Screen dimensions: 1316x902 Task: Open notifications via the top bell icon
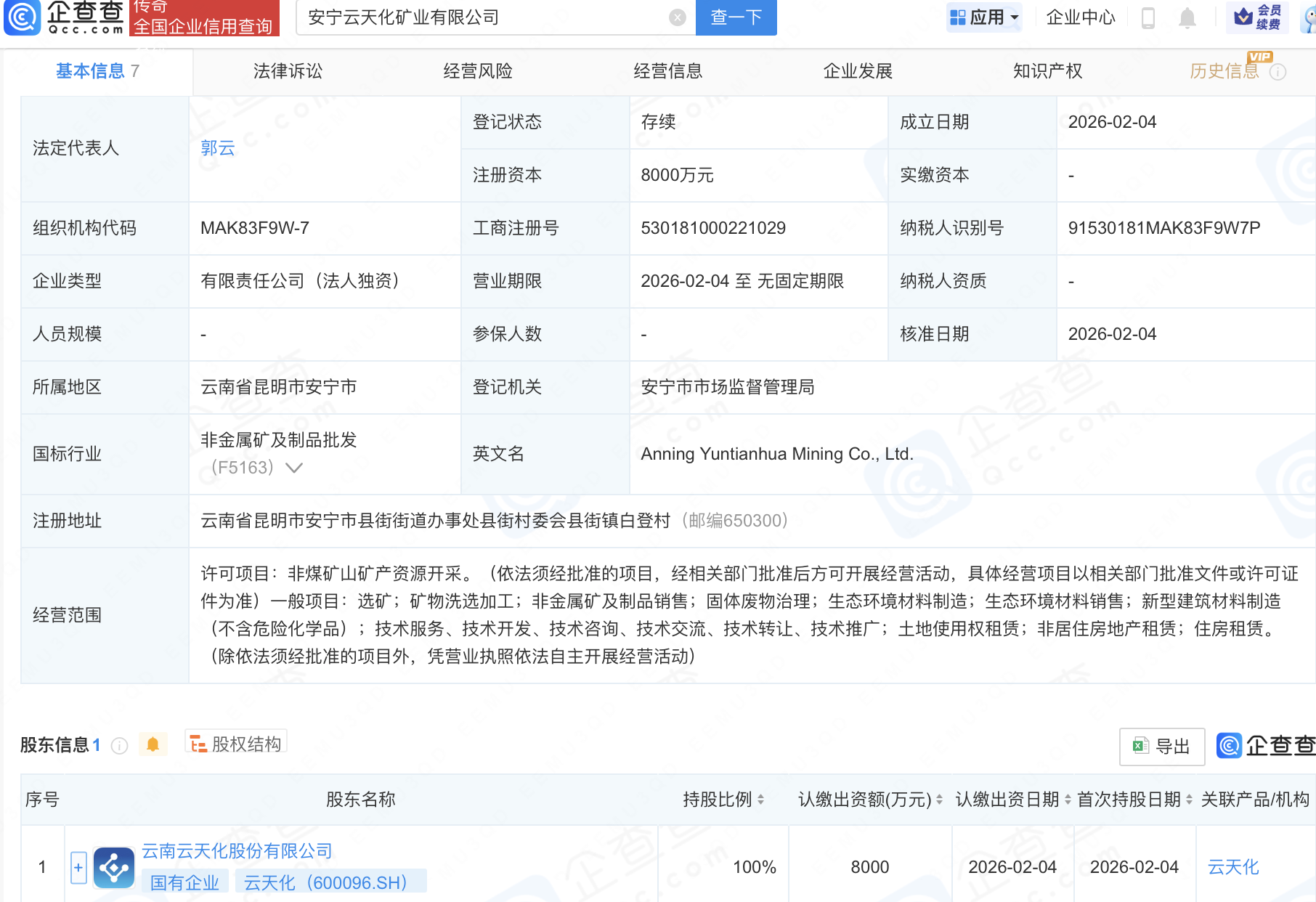pyautogui.click(x=1188, y=17)
